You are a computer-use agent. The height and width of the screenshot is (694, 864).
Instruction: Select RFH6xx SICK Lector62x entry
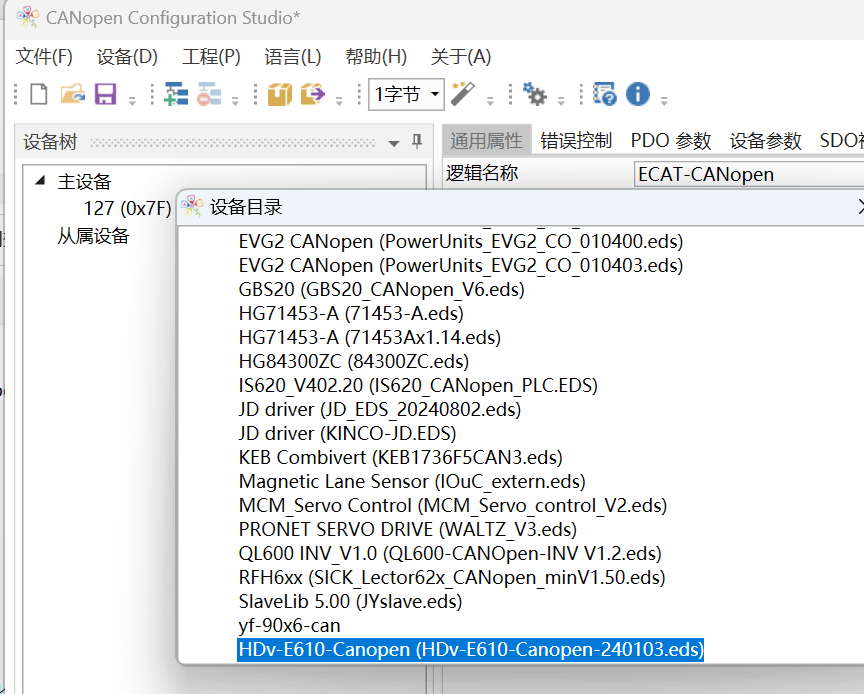point(452,578)
